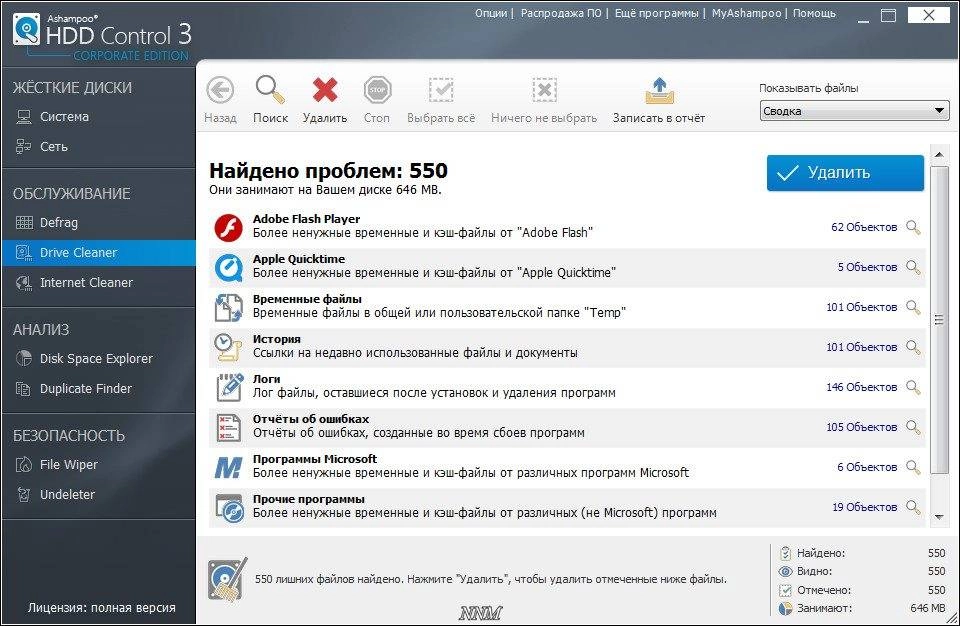Viewport: 960px width, 626px height.
Task: Click the vertical scrollbar thumb
Action: [939, 319]
